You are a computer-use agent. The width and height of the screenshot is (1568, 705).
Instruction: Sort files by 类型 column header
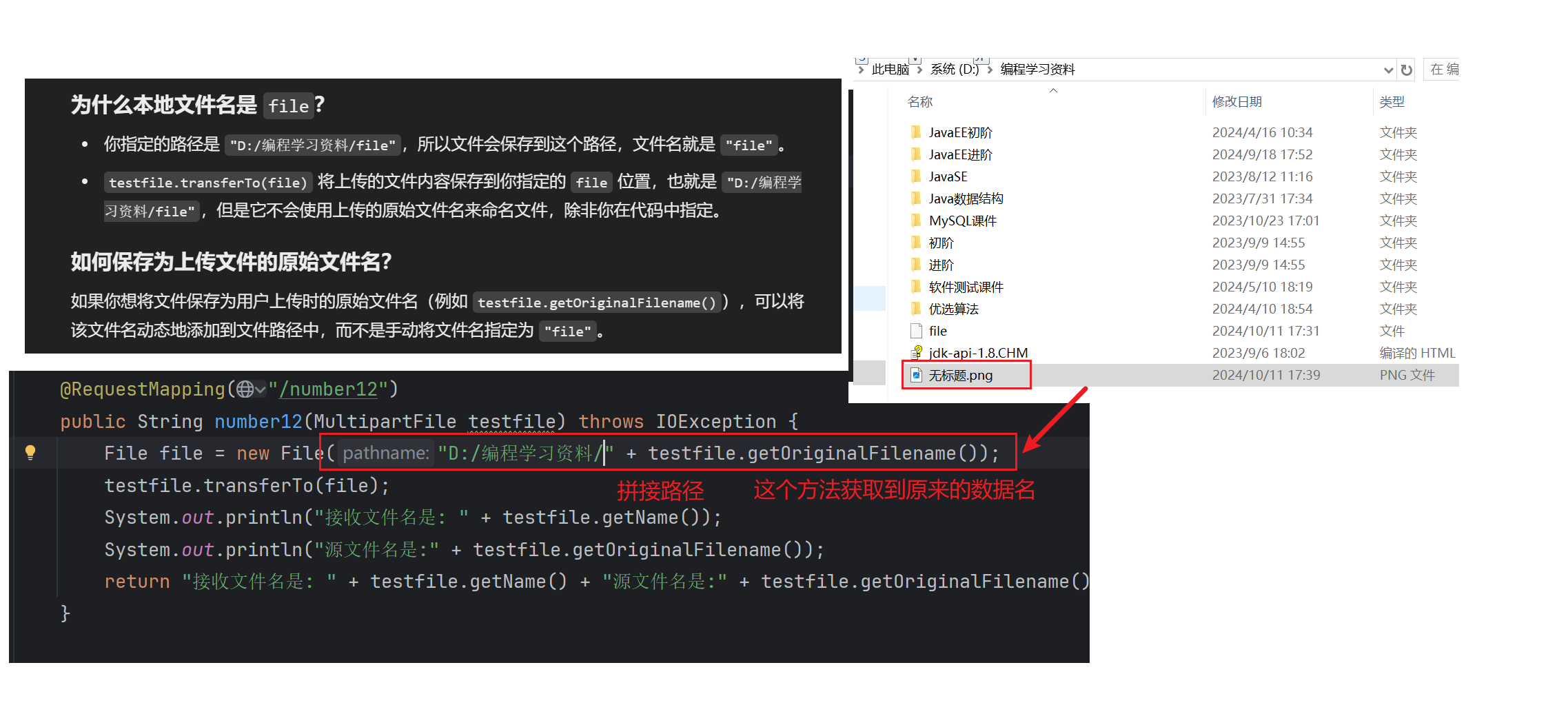coord(1392,102)
